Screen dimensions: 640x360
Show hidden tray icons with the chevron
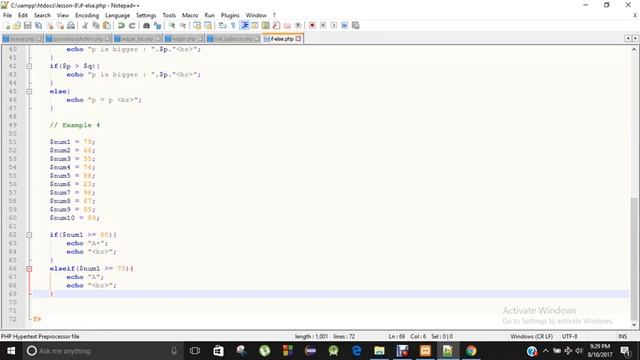click(x=546, y=351)
